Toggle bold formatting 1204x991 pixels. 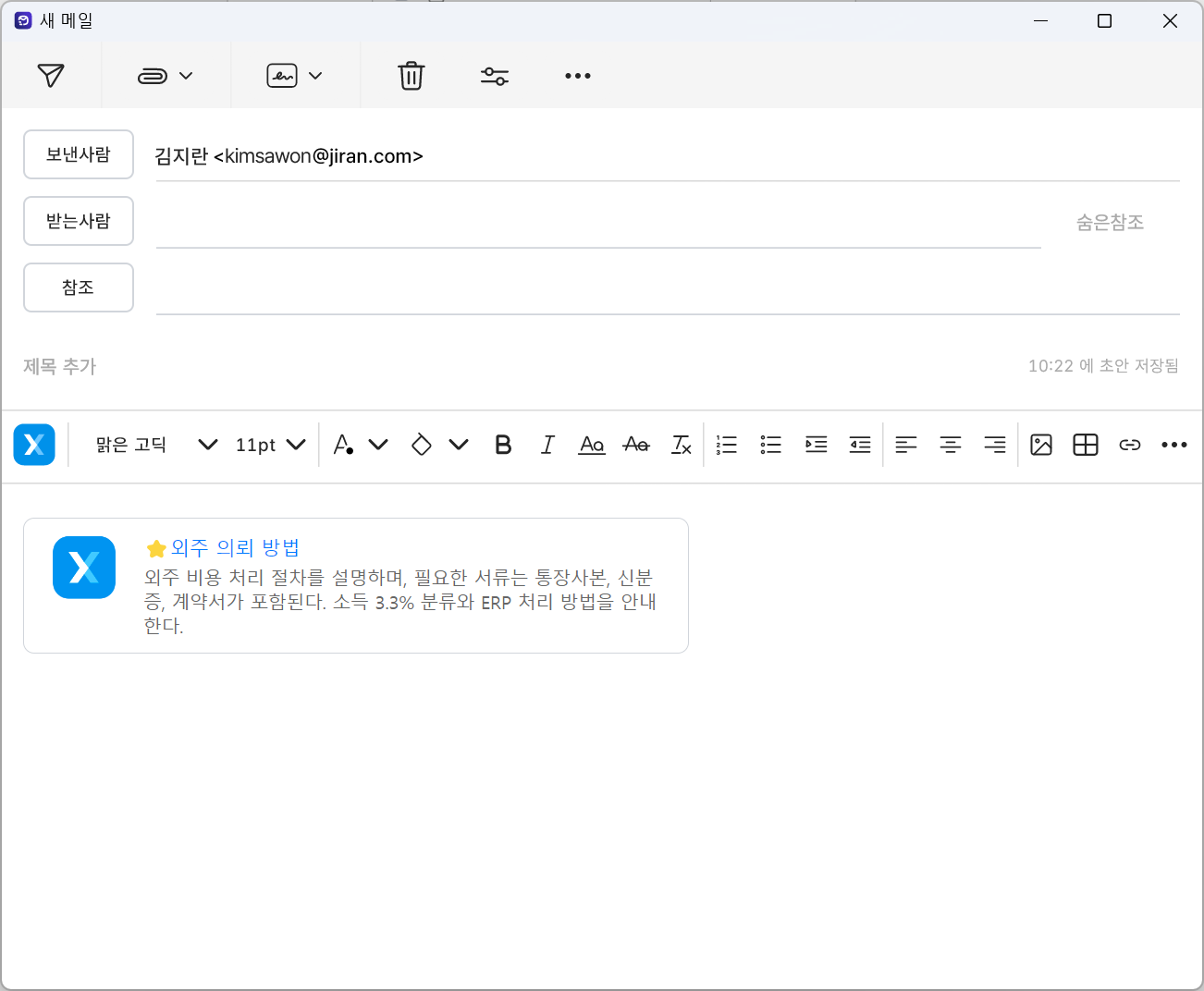[503, 445]
